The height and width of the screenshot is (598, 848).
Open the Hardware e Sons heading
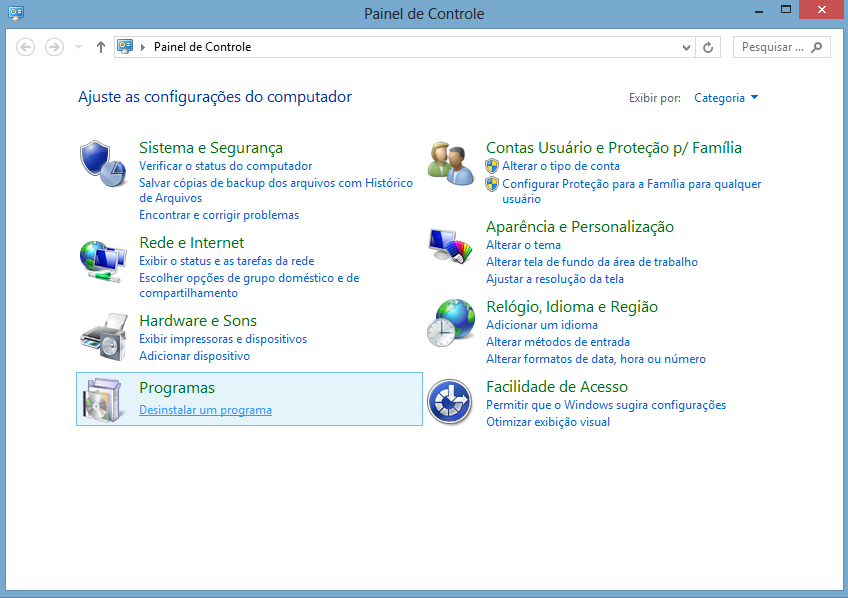(198, 321)
